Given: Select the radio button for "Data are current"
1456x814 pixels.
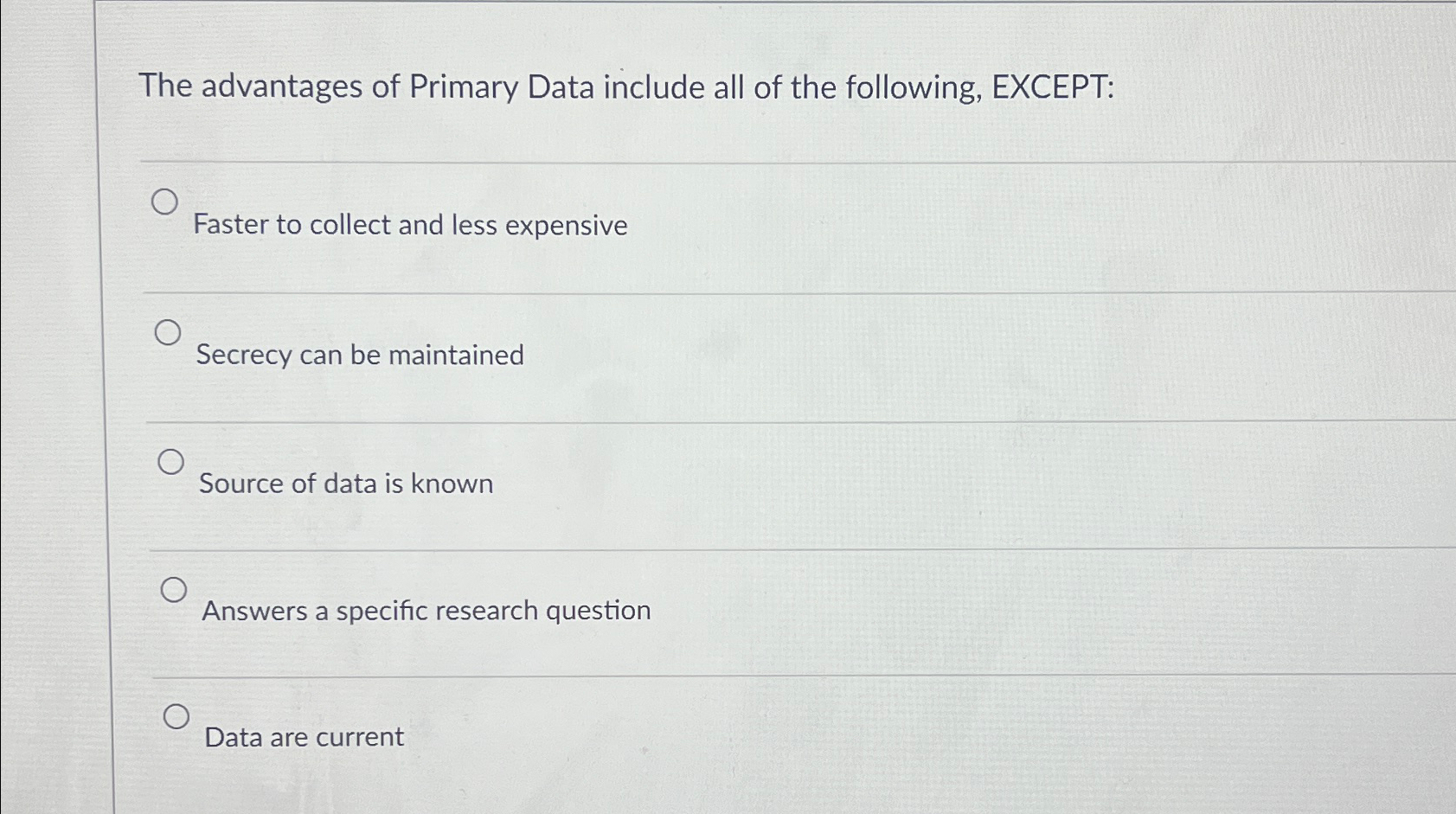Looking at the screenshot, I should [x=178, y=715].
